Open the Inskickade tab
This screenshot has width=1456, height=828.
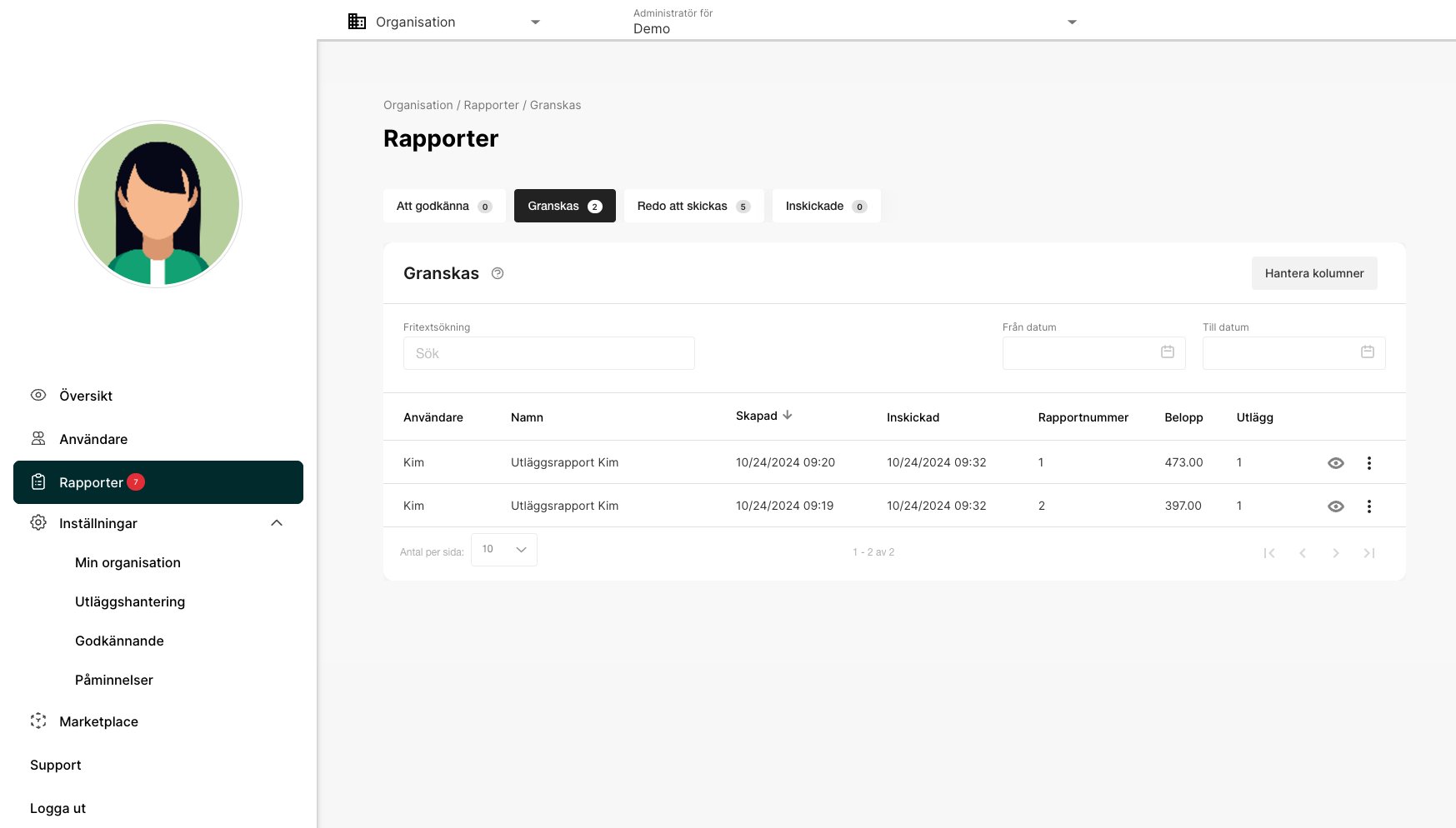[827, 206]
